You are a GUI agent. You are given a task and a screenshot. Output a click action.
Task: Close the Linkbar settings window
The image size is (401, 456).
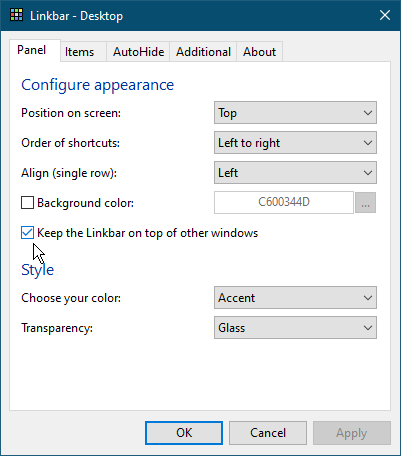[x=385, y=15]
